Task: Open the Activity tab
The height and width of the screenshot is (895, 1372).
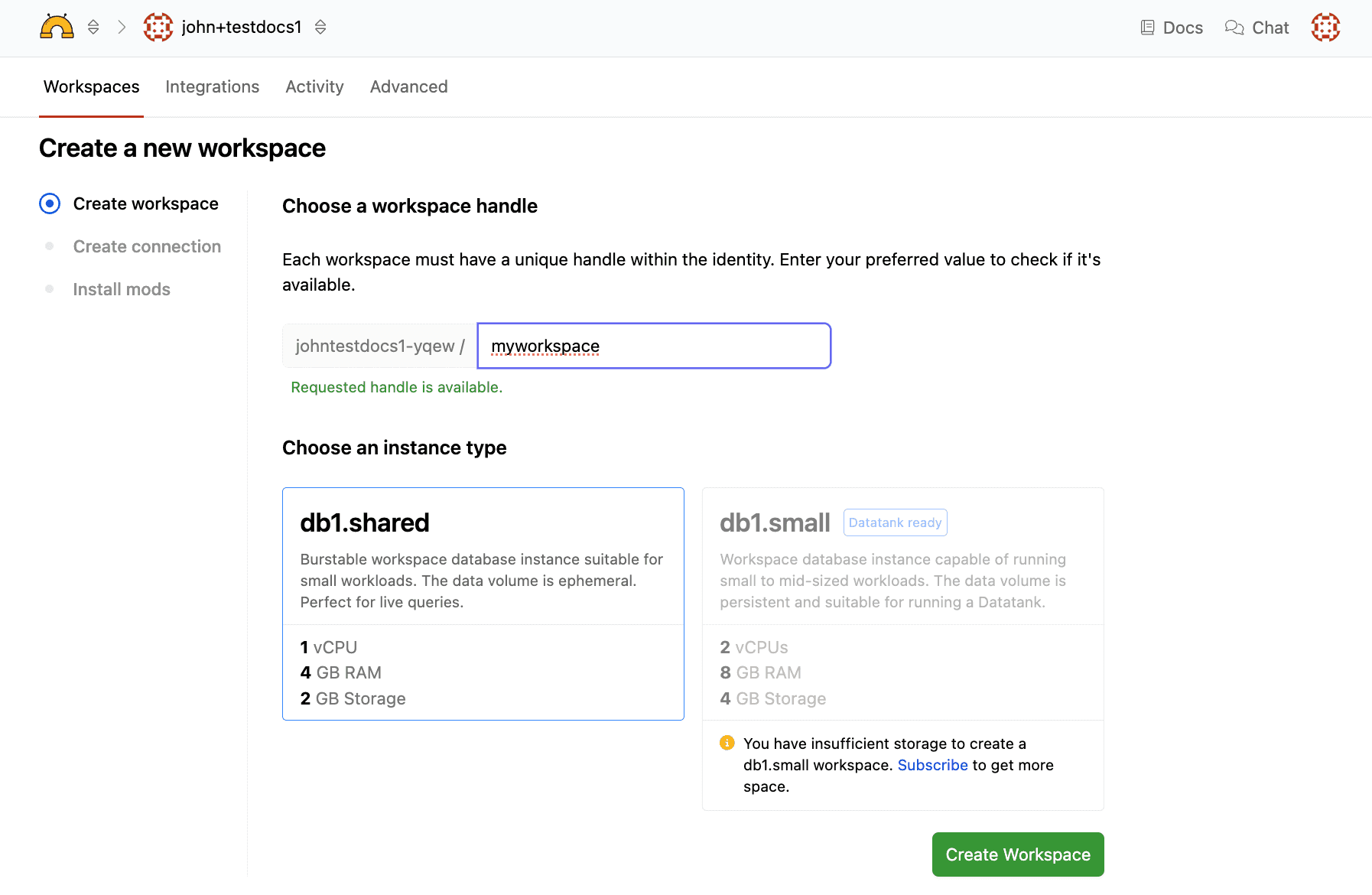Action: point(314,86)
